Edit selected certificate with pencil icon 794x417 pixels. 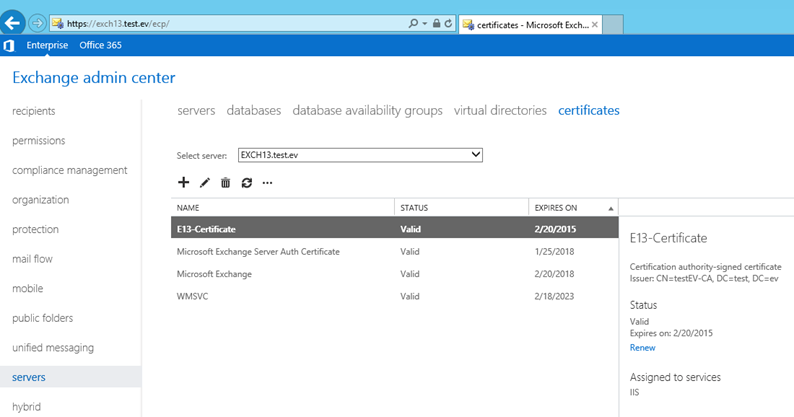[205, 183]
